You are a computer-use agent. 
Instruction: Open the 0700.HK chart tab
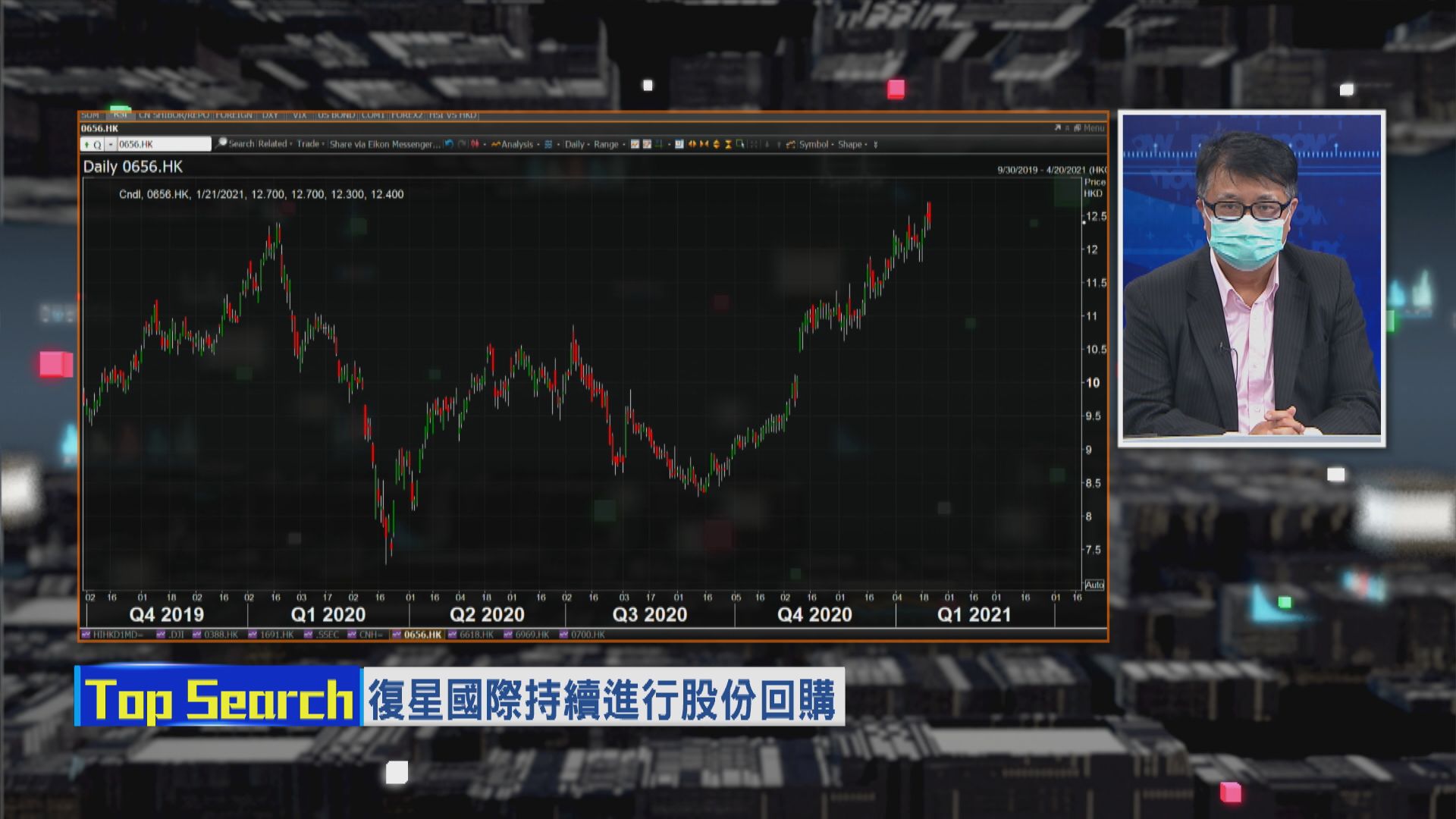(x=588, y=634)
